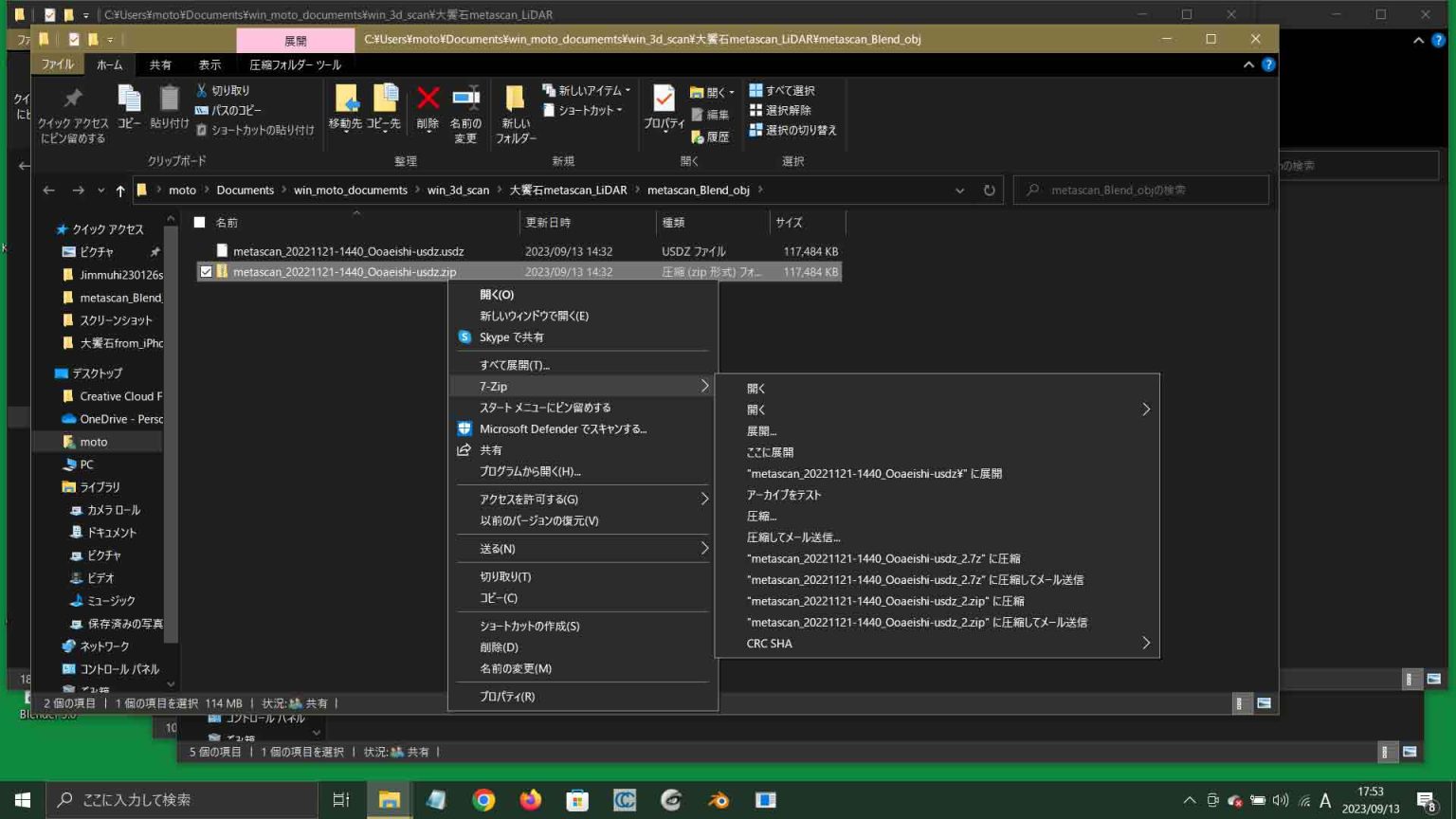The height and width of the screenshot is (819, 1456).
Task: Open プロパティ (Properties) from the ribbon
Action: pos(663,107)
